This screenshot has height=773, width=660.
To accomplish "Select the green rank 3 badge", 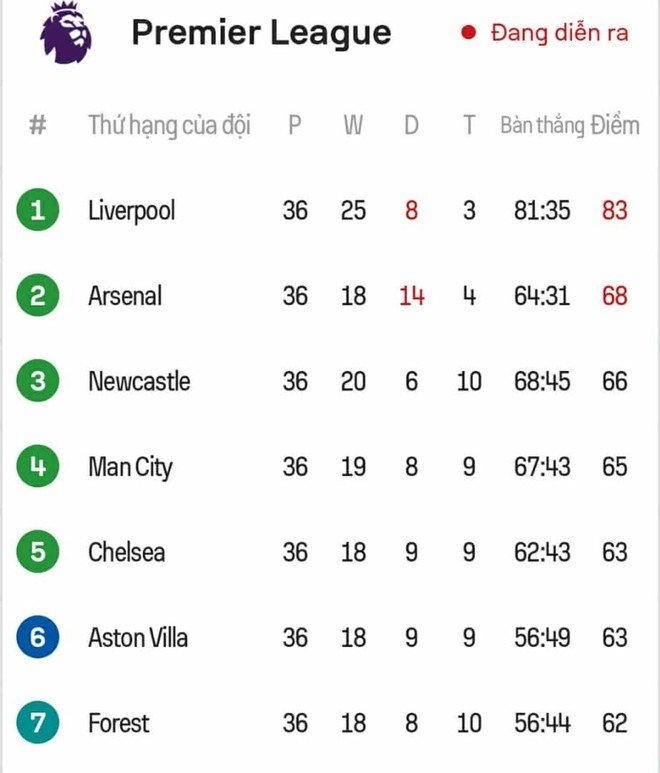I will pyautogui.click(x=38, y=381).
